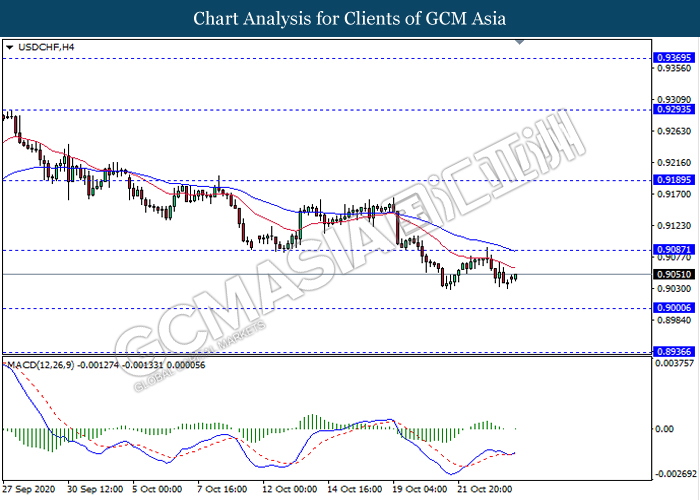700x500 pixels.
Task: Click the 0.90871 price level label
Action: (x=674, y=250)
